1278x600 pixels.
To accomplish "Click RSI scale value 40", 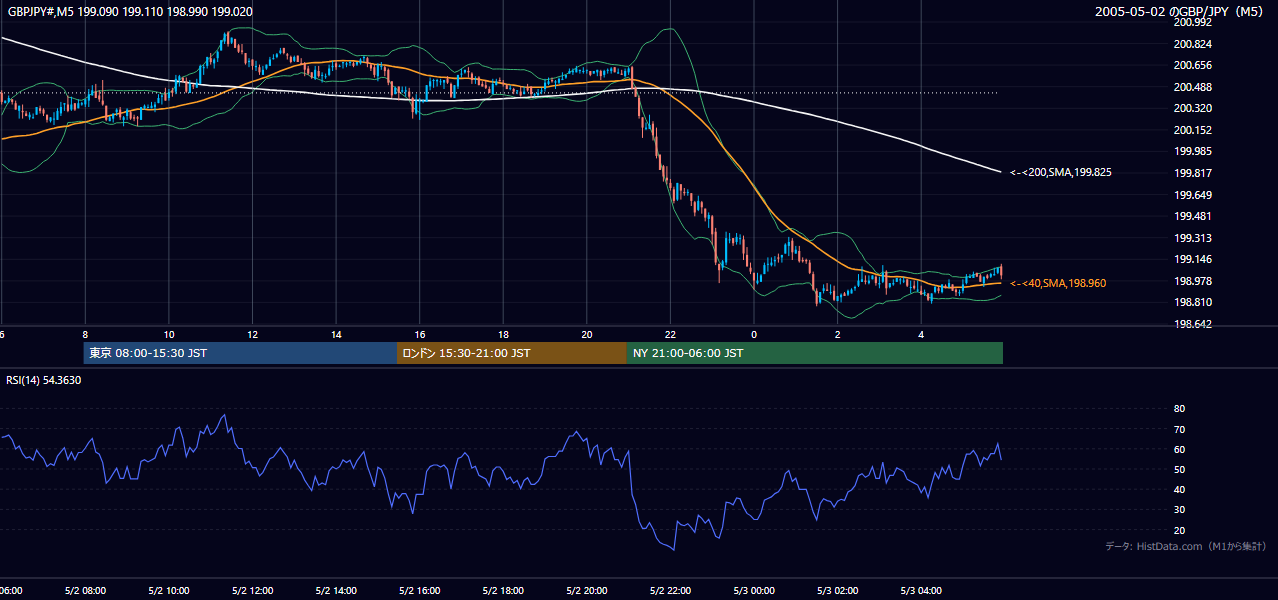I will (x=1179, y=490).
